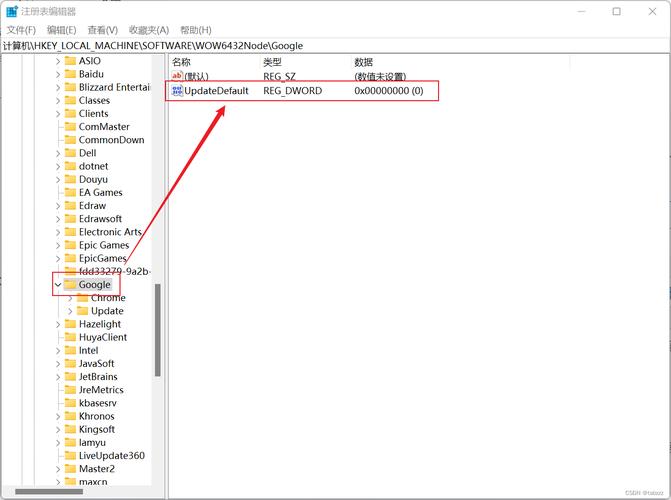Image resolution: width=671 pixels, height=500 pixels.
Task: Click the registry path address bar
Action: pyautogui.click(x=300, y=46)
